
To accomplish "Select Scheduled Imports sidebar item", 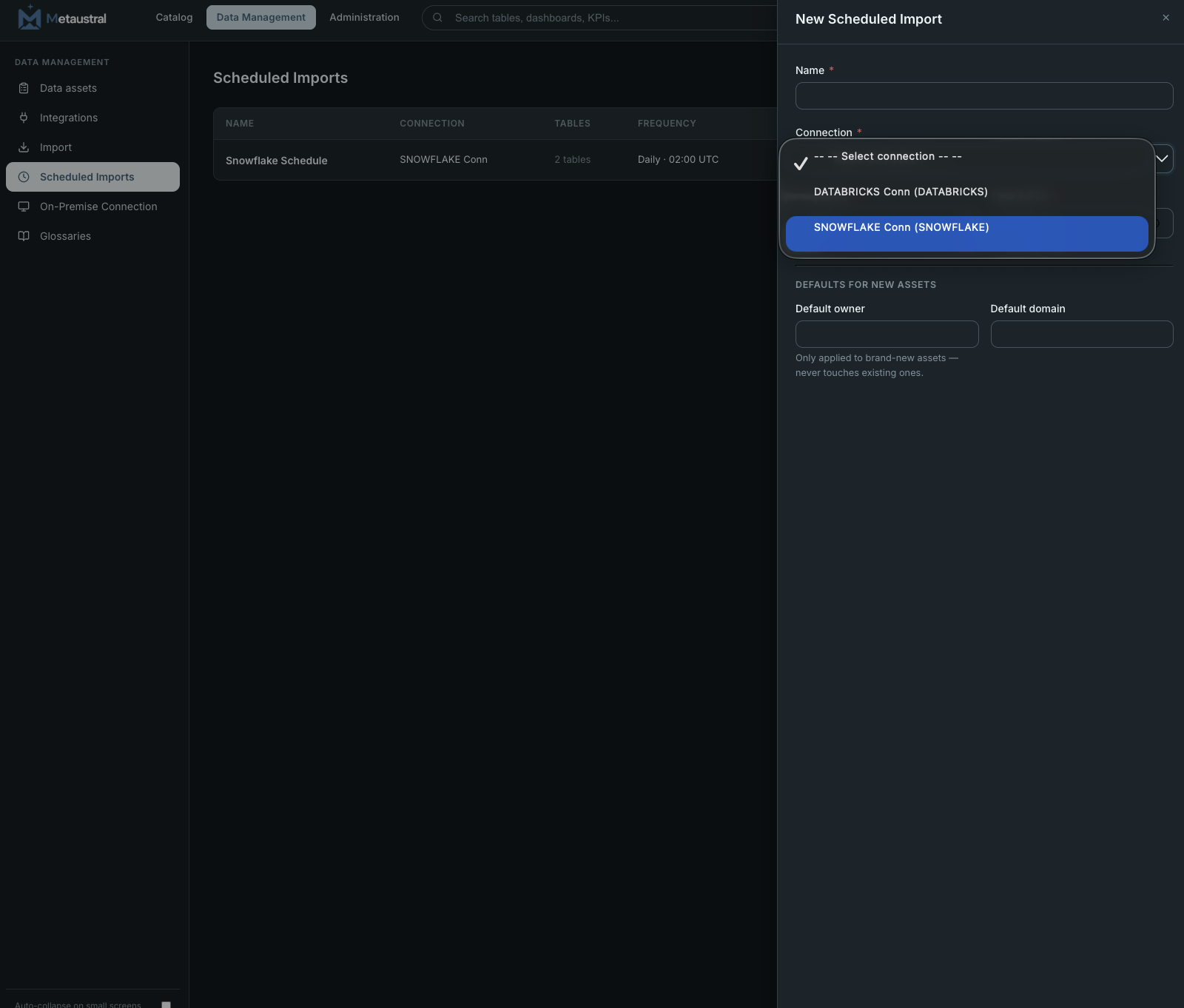I will pyautogui.click(x=92, y=177).
